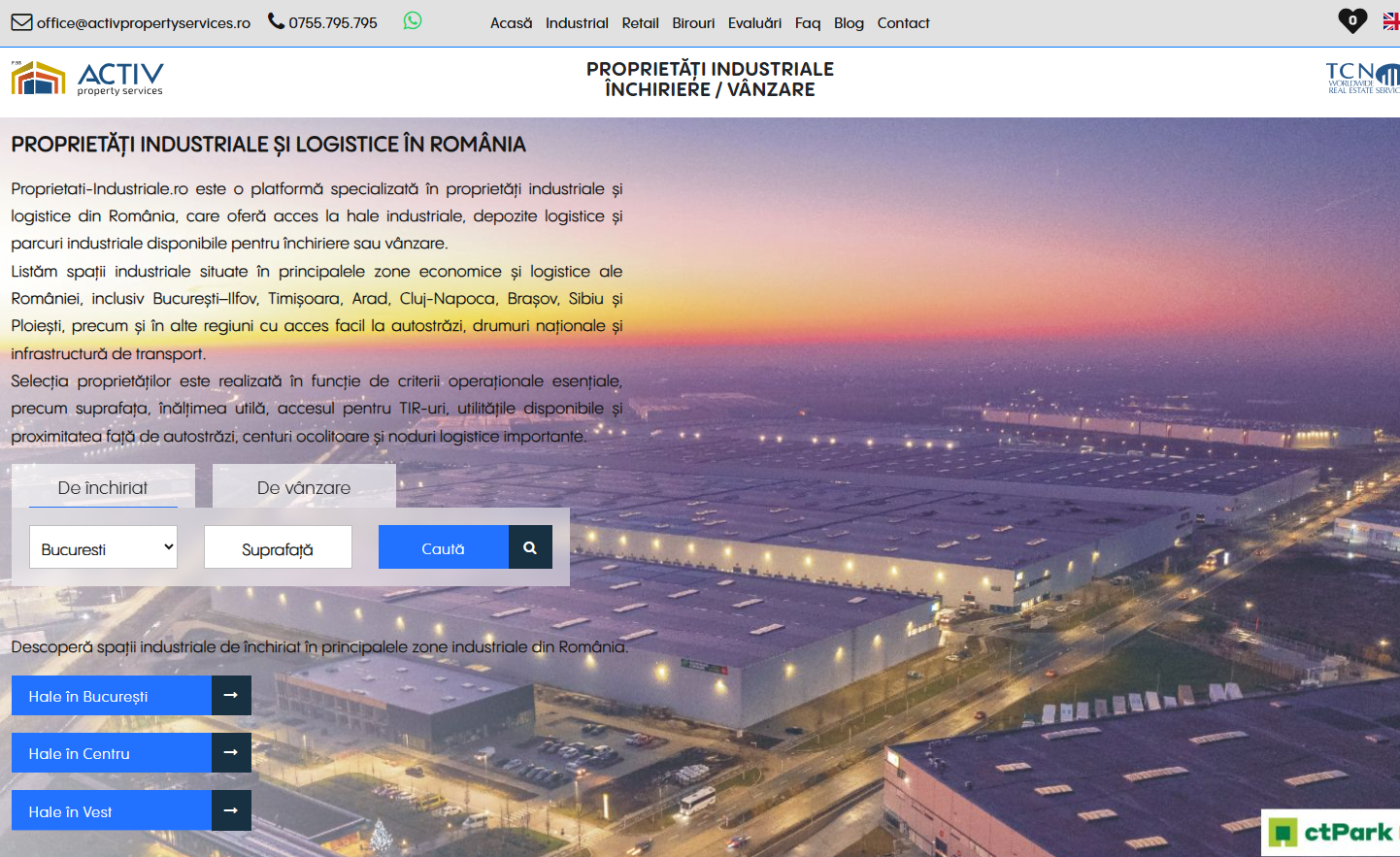Select the De închiriat tab
The height and width of the screenshot is (857, 1400).
point(102,487)
